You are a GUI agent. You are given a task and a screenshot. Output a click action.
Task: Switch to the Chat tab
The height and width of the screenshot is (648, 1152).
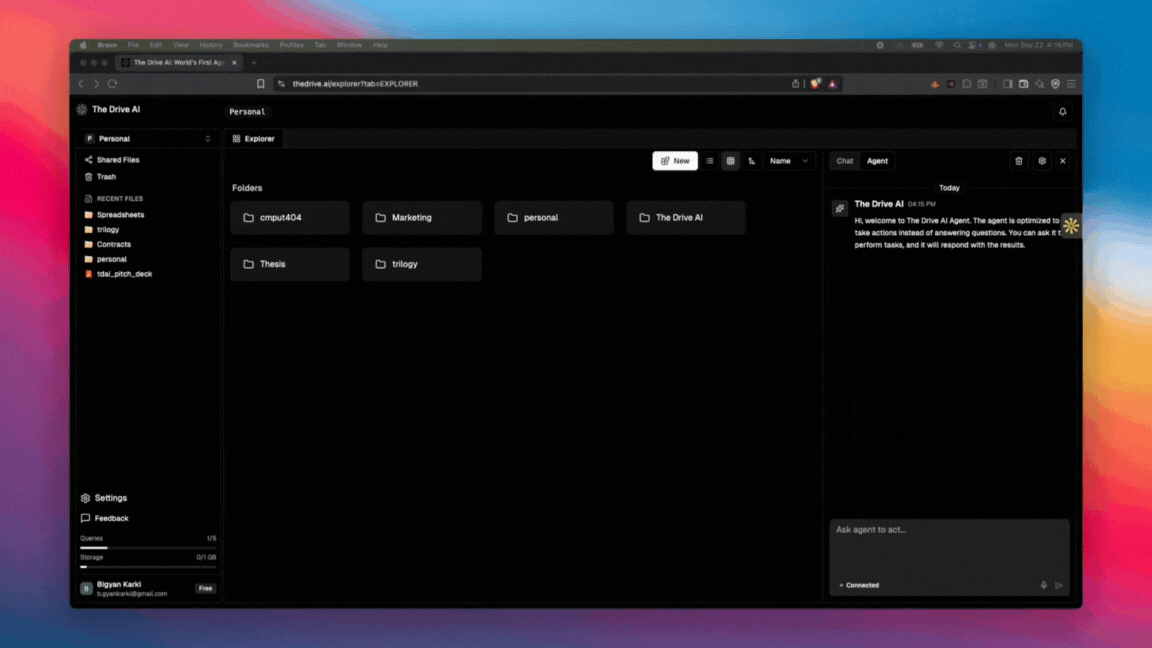coord(845,161)
